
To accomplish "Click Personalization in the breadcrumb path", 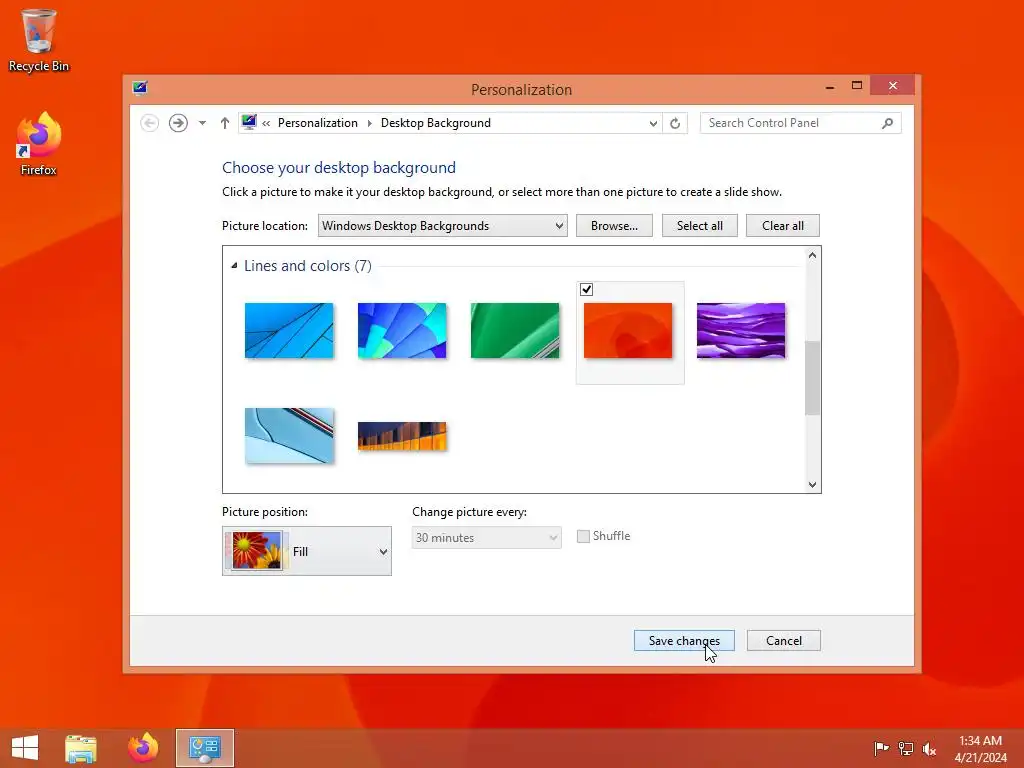I will (317, 123).
